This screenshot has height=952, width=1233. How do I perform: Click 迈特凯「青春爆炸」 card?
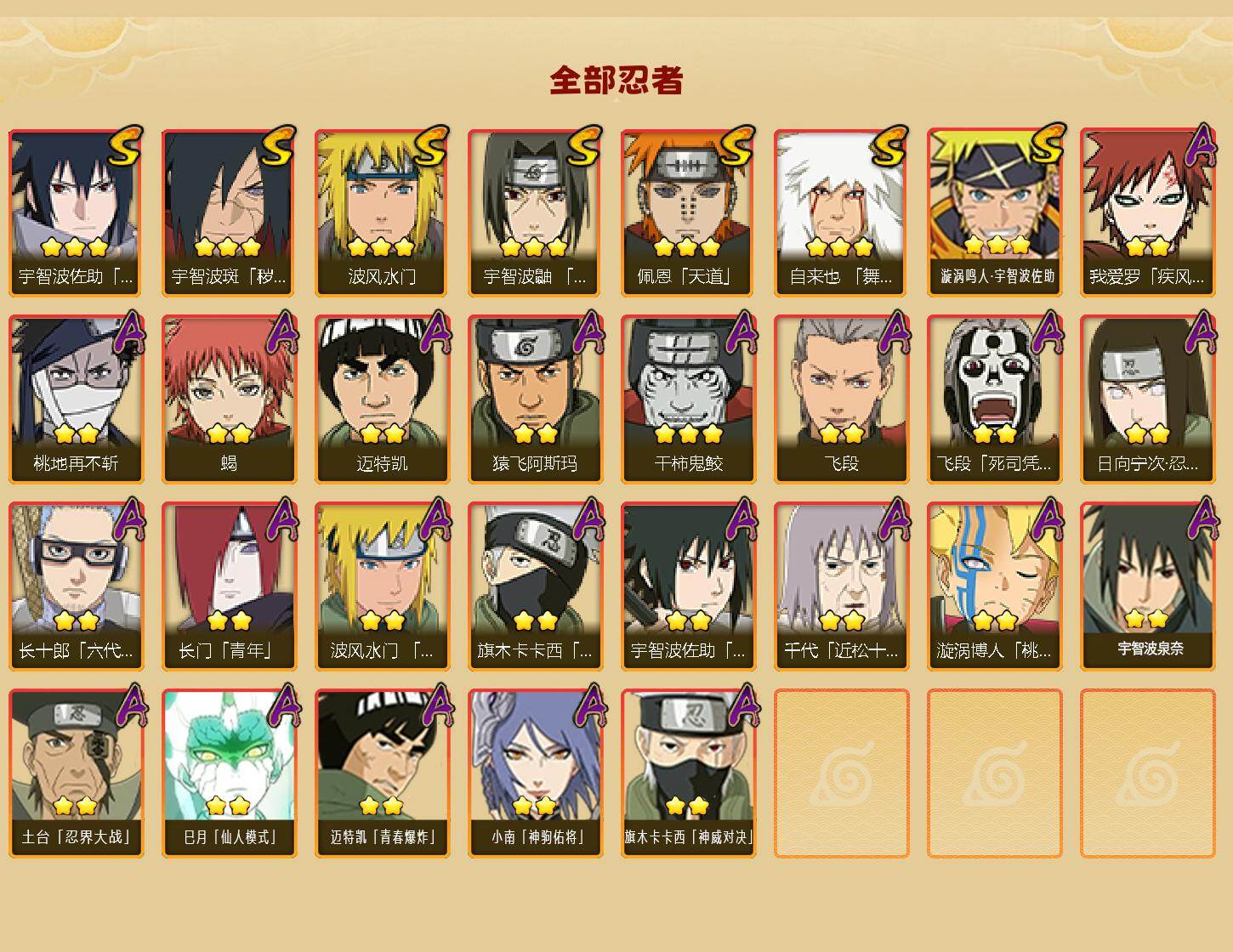(x=383, y=773)
